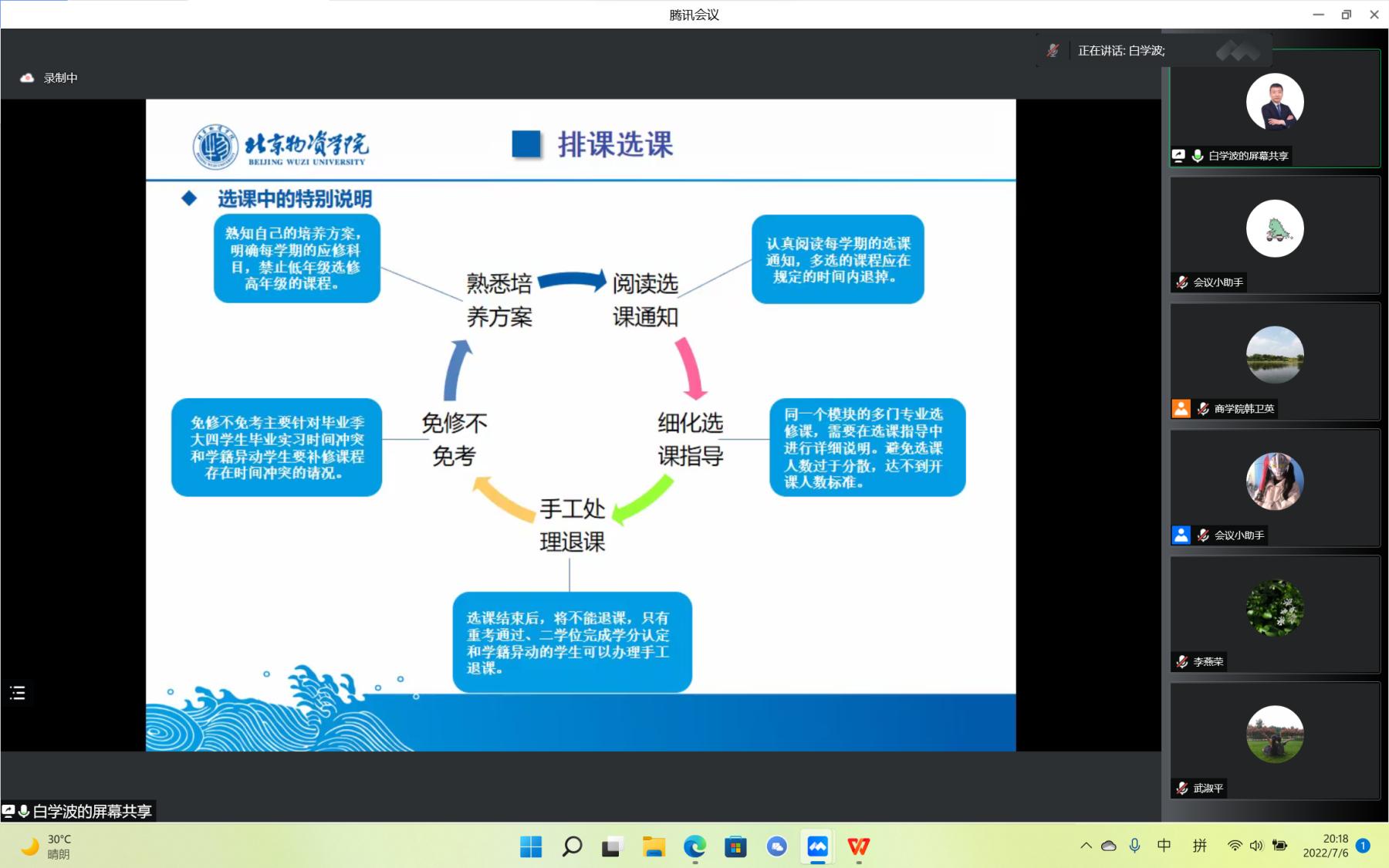
Task: Open WPS Office from the taskbar
Action: click(858, 846)
